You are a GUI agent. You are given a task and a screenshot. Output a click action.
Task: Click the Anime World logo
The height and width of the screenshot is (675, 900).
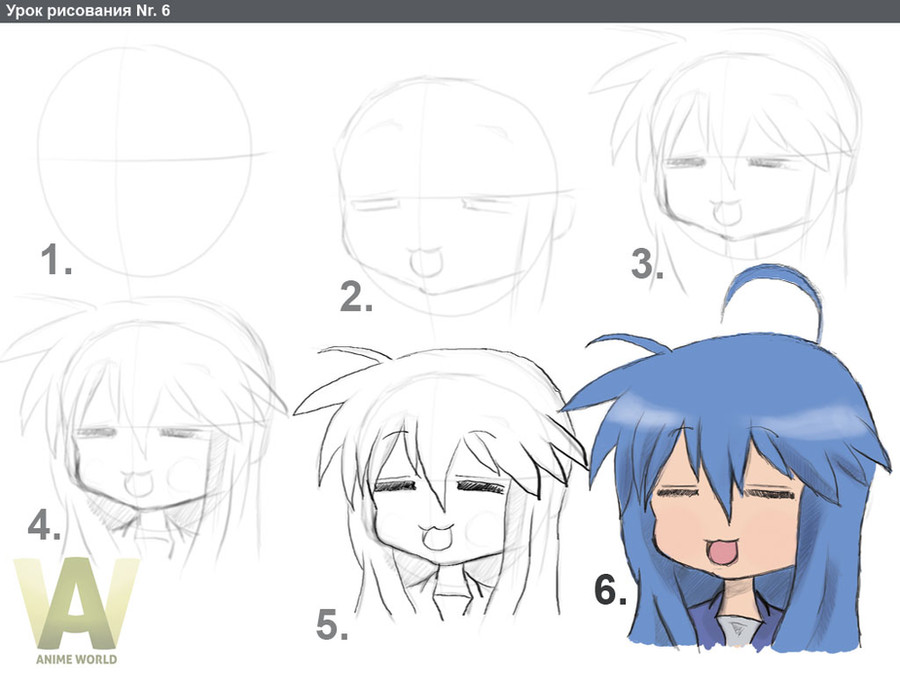coord(76,611)
